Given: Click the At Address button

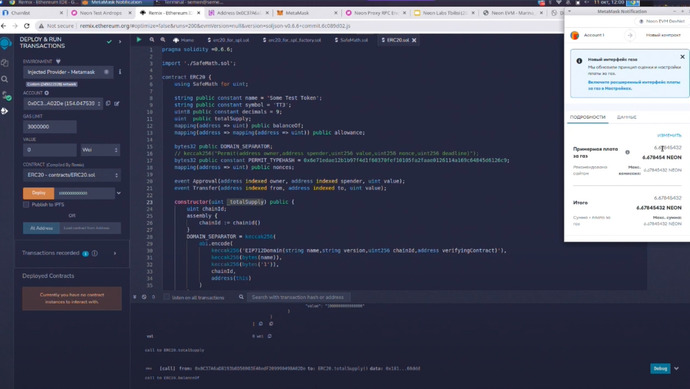Looking at the screenshot, I should tap(41, 228).
